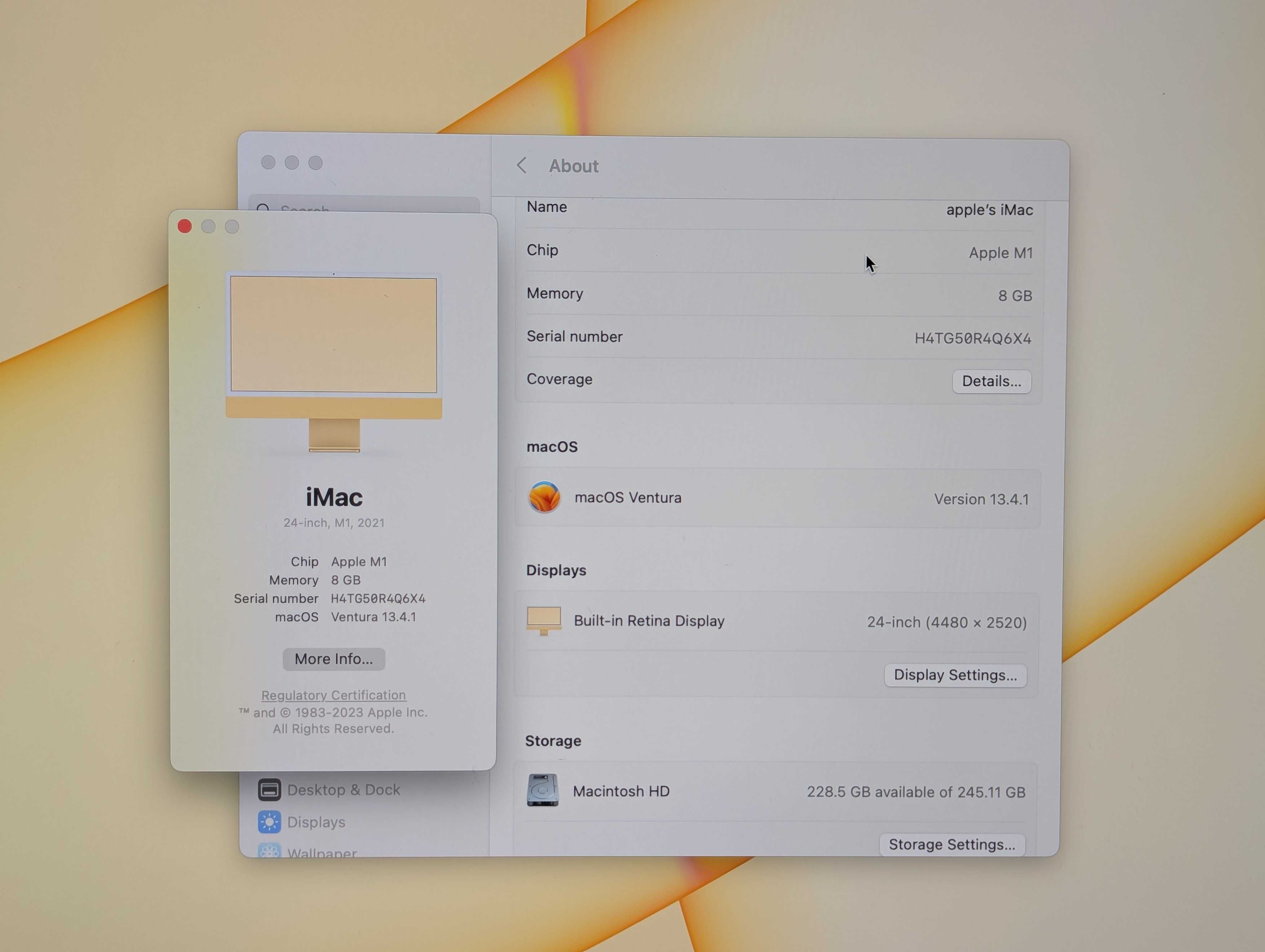Open Storage Settings… button
Screen dimensions: 1265x952
[952, 844]
